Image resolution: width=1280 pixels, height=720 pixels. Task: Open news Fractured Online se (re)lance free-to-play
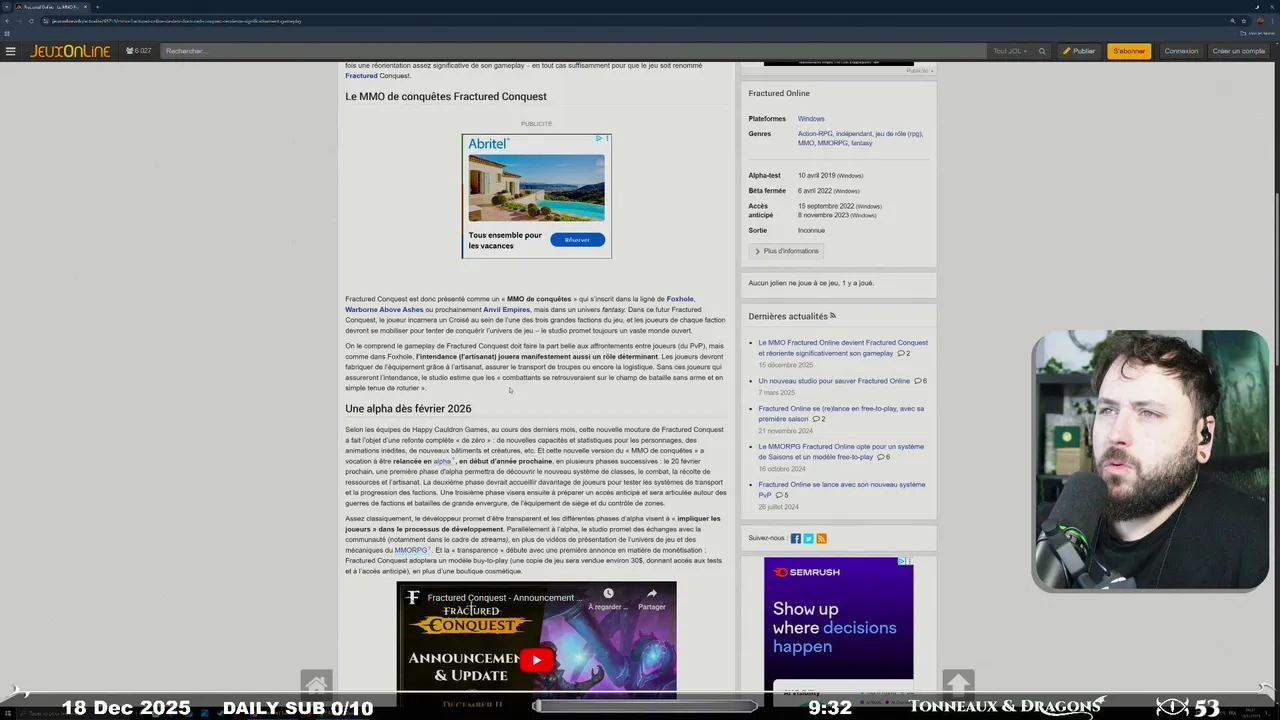click(x=841, y=413)
